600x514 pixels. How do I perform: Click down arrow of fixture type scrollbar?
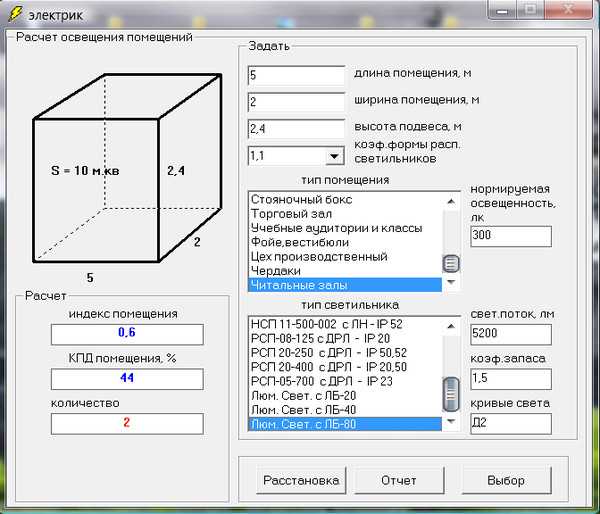coord(451,421)
